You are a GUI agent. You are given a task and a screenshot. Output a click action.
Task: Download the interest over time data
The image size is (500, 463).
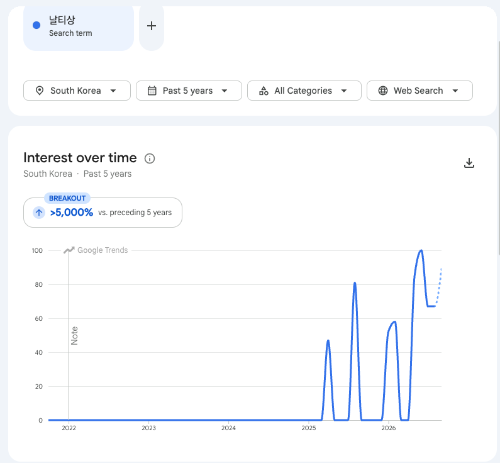(469, 163)
